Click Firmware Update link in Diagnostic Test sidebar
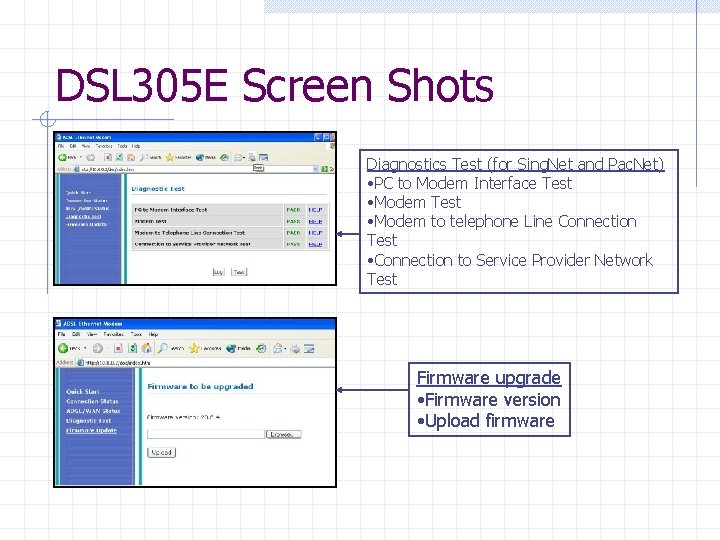The image size is (720, 540). [86, 224]
